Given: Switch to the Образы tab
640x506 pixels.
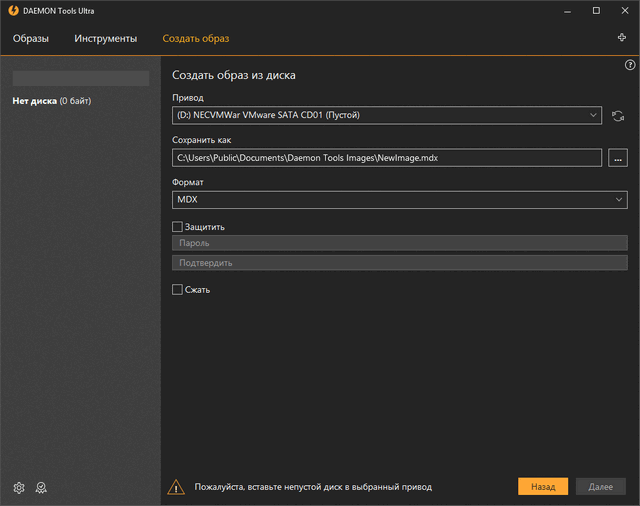Looking at the screenshot, I should point(30,39).
